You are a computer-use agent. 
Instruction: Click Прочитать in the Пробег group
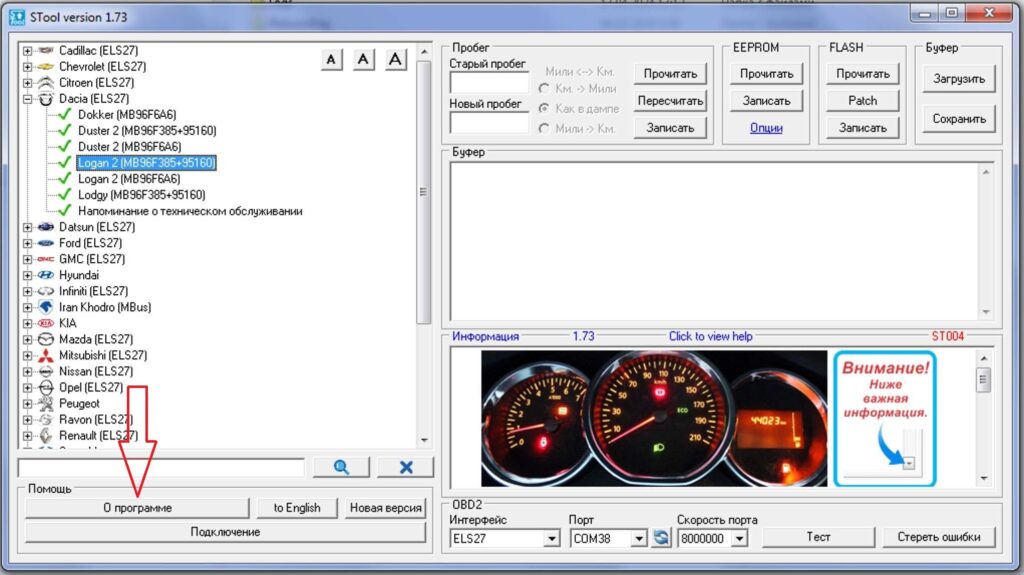[670, 74]
